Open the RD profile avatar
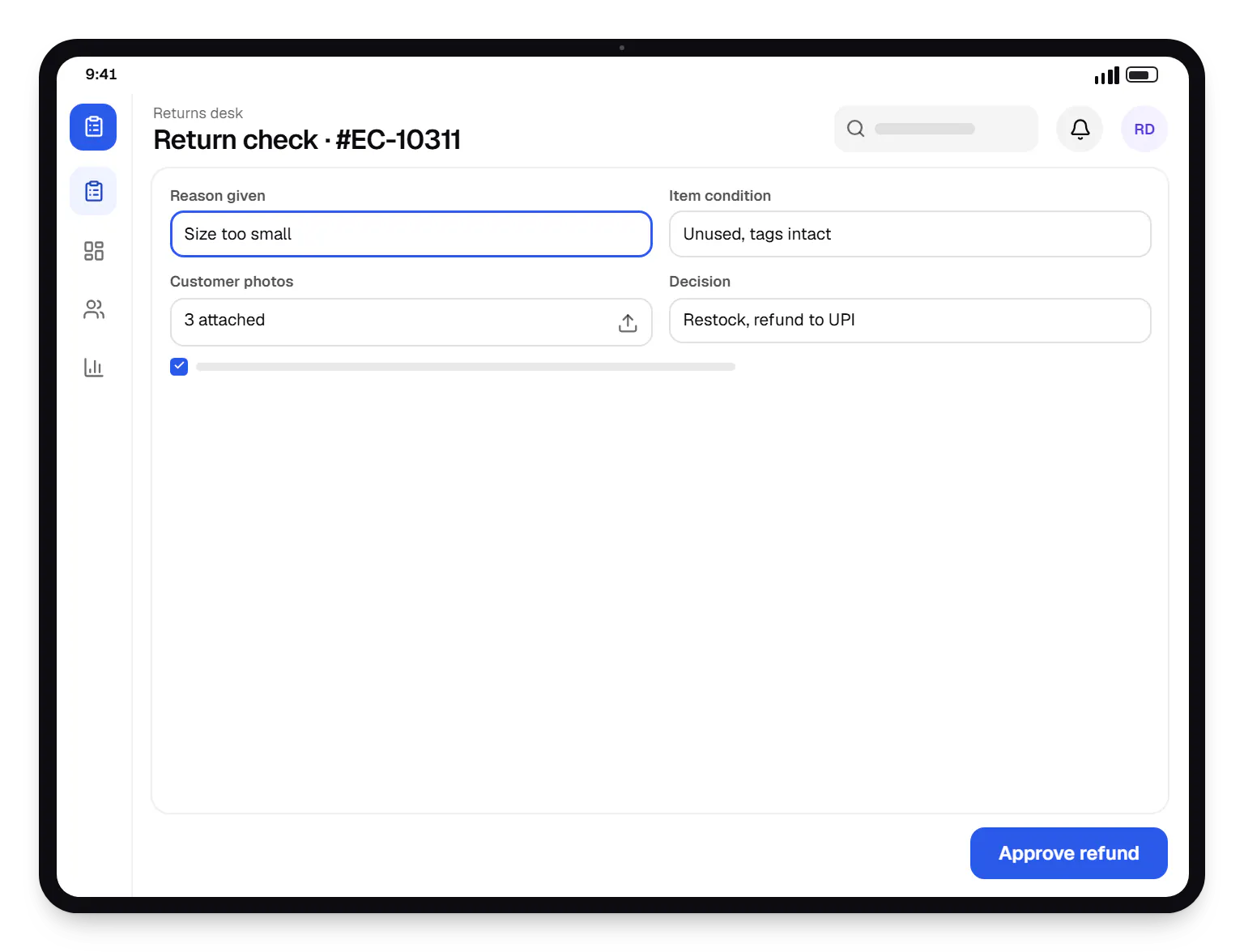1244x952 pixels. click(x=1144, y=129)
